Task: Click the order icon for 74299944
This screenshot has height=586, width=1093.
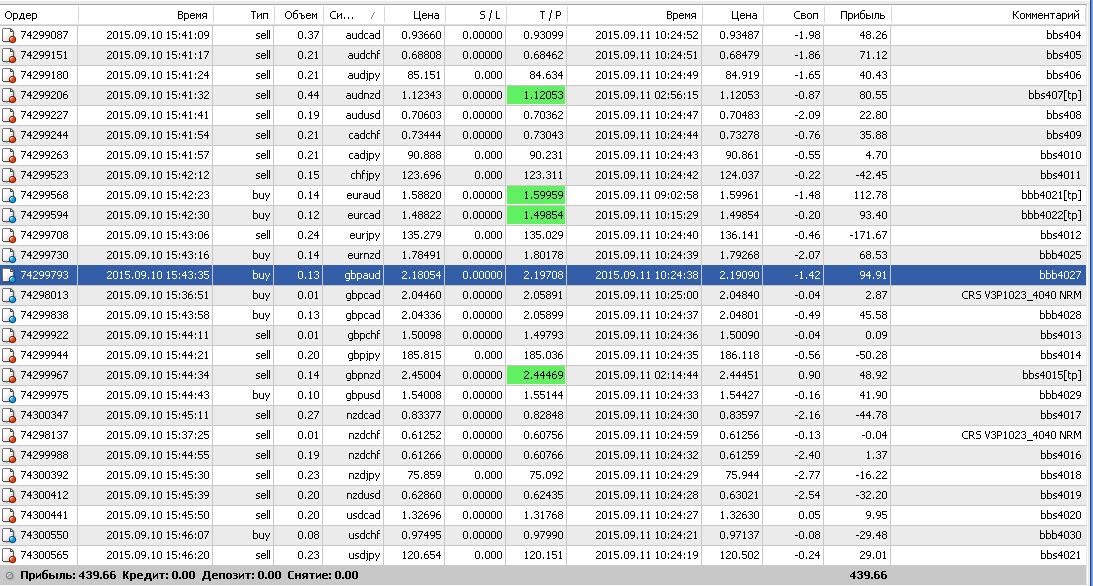Action: pos(9,355)
